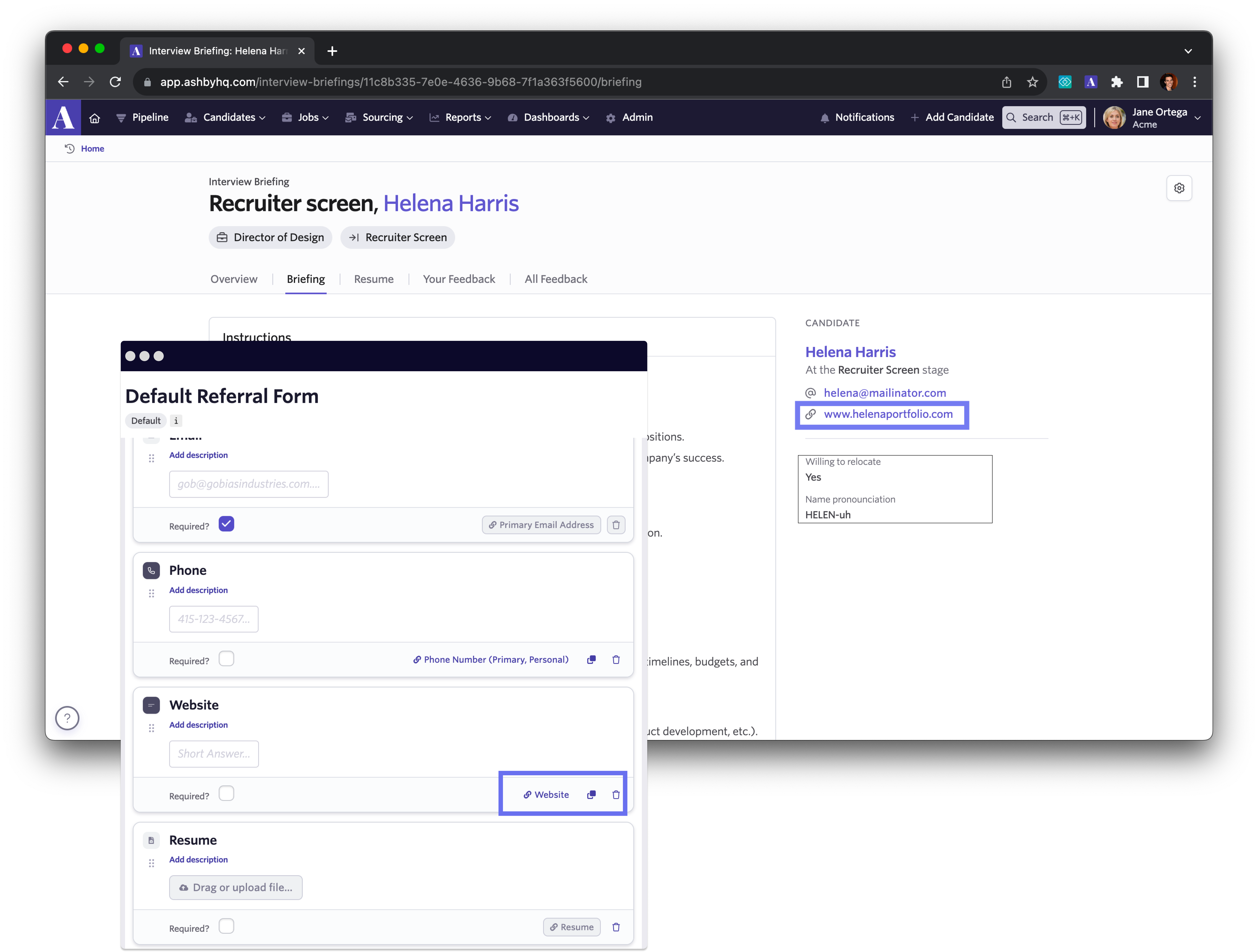Delete the Phone field with trash icon
The width and height of the screenshot is (1258, 952).
[x=616, y=660]
